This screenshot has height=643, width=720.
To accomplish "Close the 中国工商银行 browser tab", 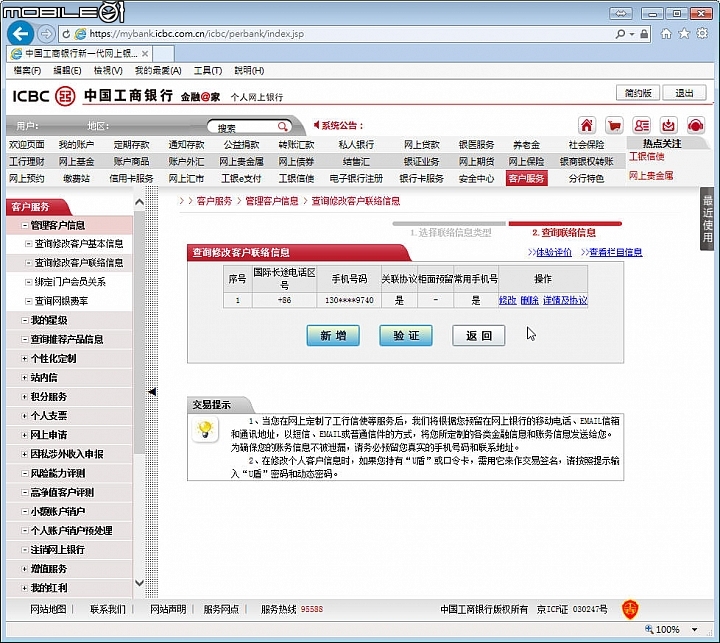I will click(x=145, y=54).
